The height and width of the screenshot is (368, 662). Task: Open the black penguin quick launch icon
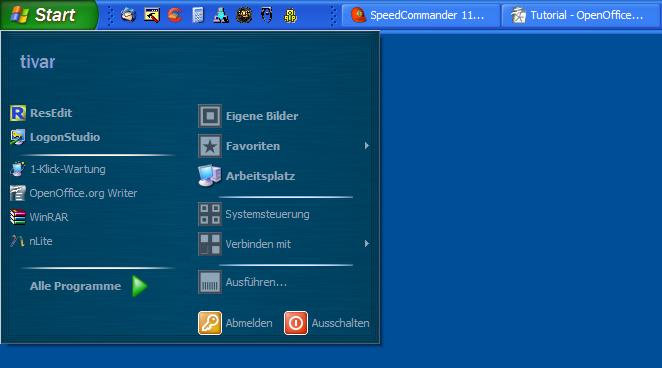point(266,15)
